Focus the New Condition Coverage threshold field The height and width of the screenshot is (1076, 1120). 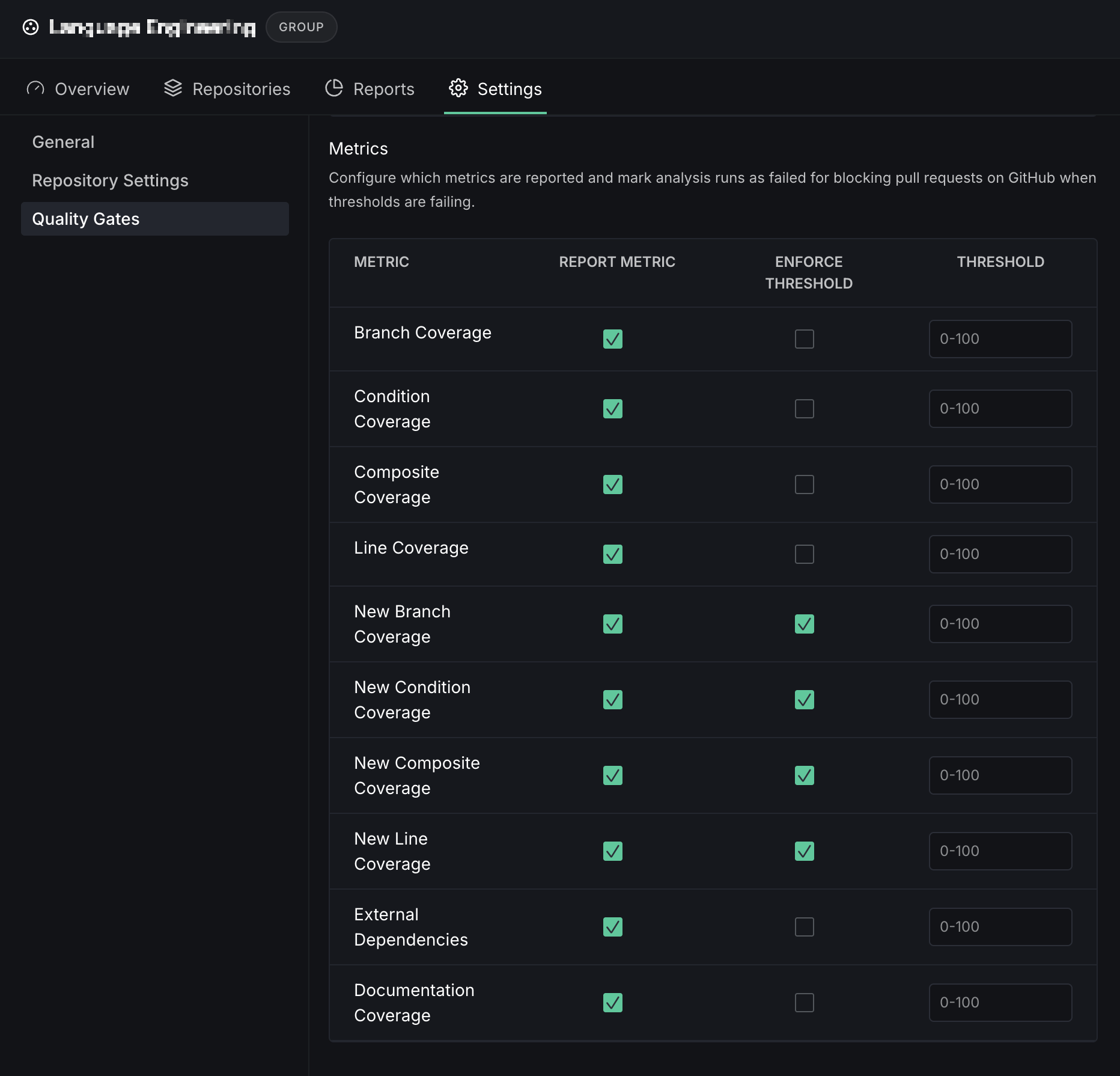click(x=1000, y=700)
